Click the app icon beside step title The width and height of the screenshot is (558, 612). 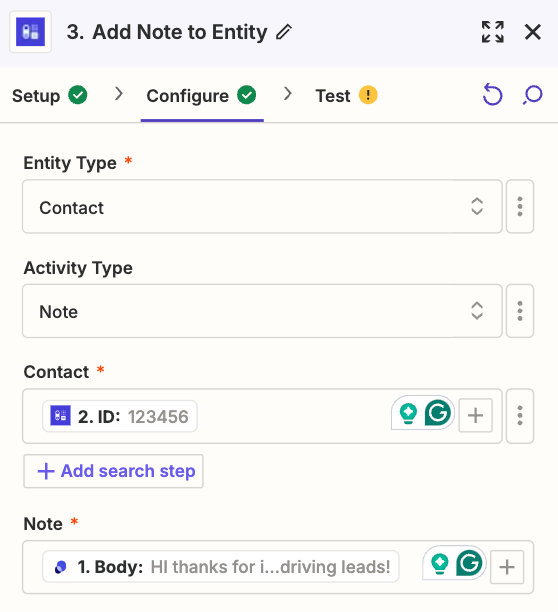click(x=30, y=32)
